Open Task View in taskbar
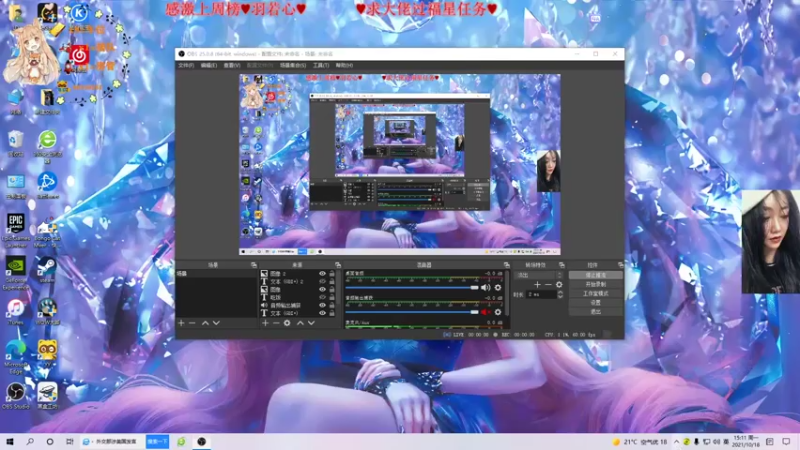This screenshot has height=450, width=800. [69, 442]
